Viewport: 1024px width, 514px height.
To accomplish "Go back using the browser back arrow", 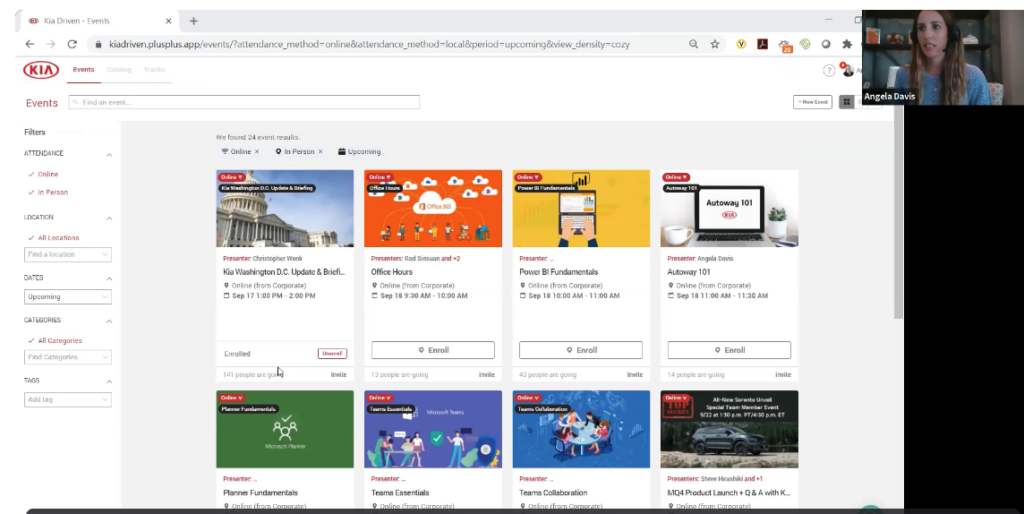I will tap(30, 44).
